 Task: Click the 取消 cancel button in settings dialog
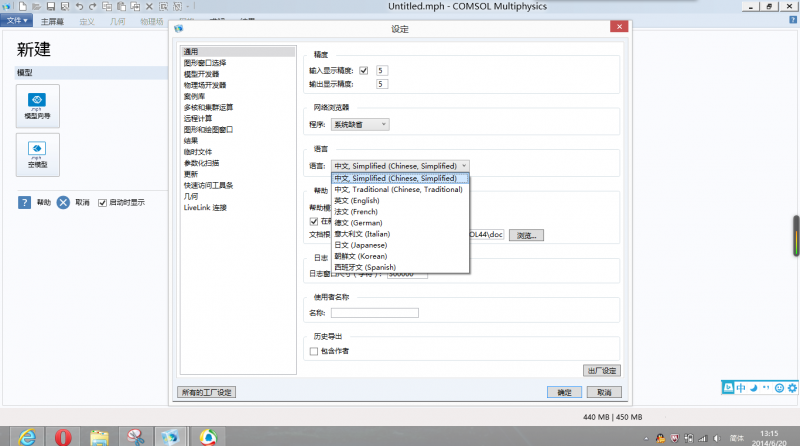click(x=604, y=392)
